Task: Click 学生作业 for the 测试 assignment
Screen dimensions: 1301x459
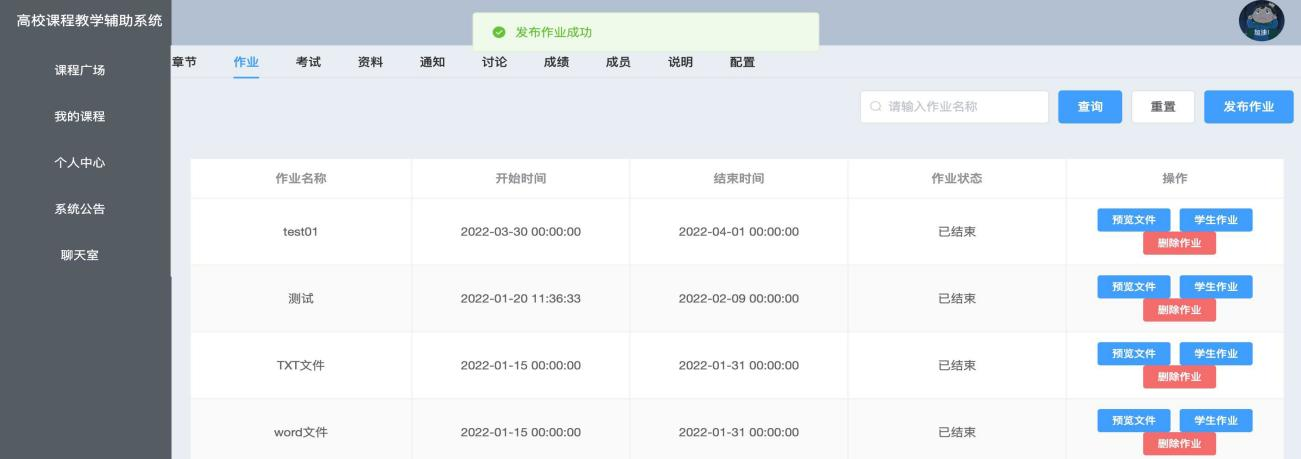Action: (x=1216, y=287)
